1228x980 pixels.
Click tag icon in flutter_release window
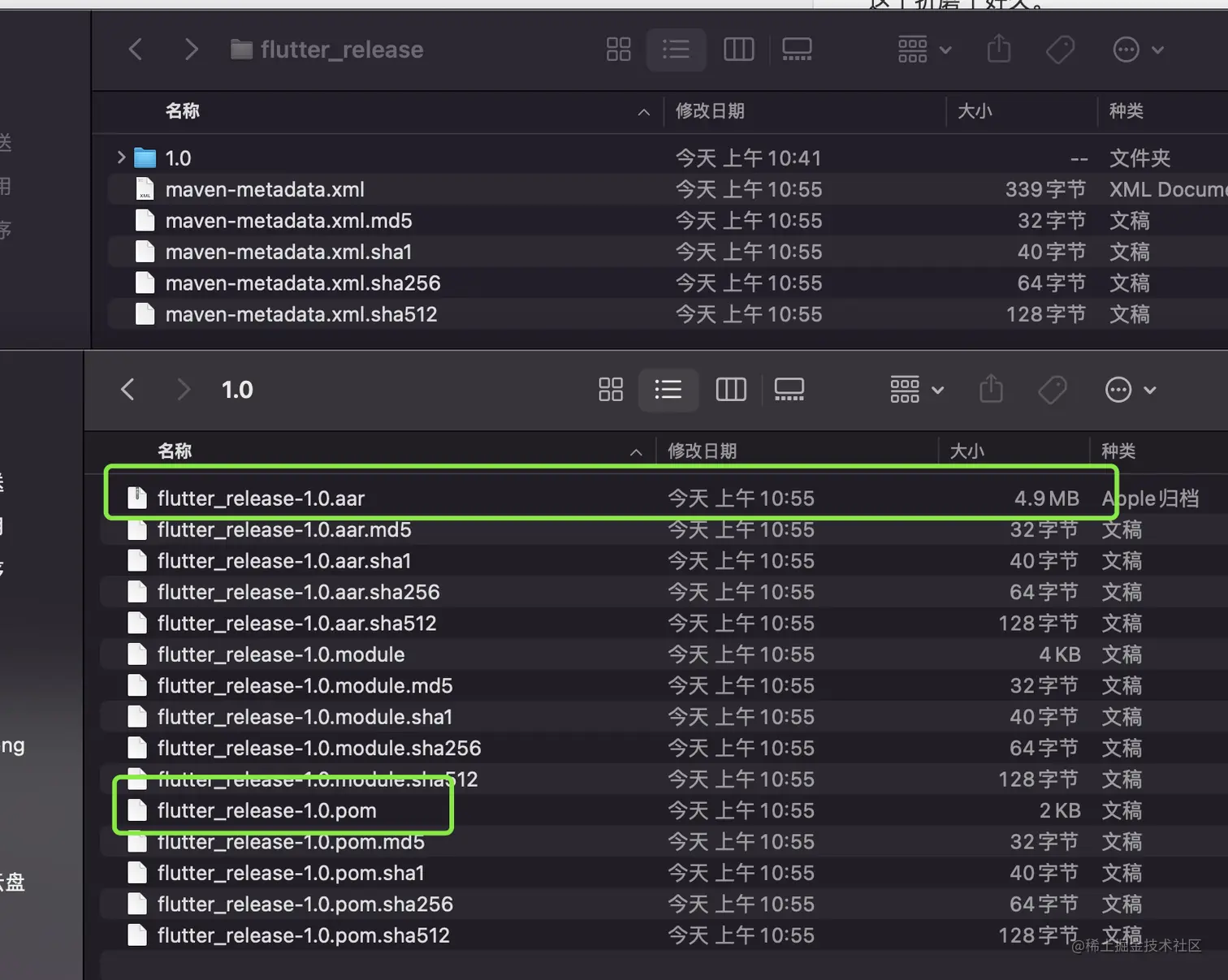point(1060,50)
